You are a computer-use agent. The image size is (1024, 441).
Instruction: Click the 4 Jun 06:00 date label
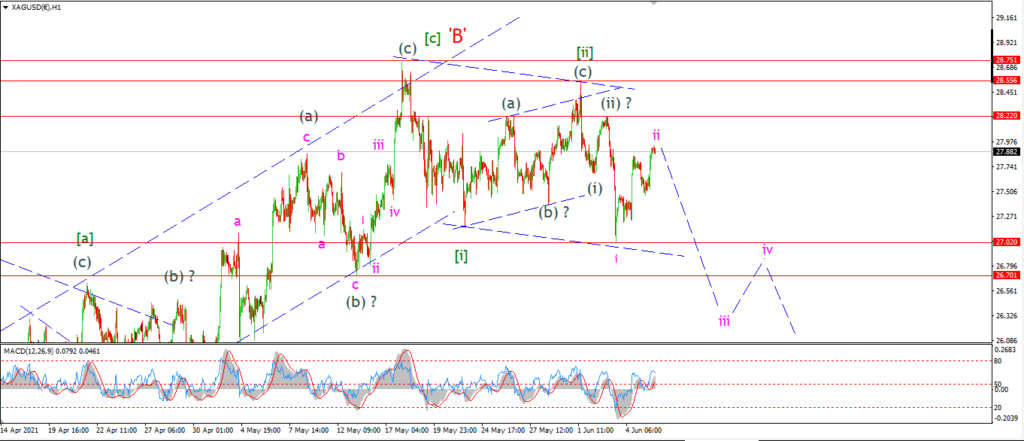(646, 431)
